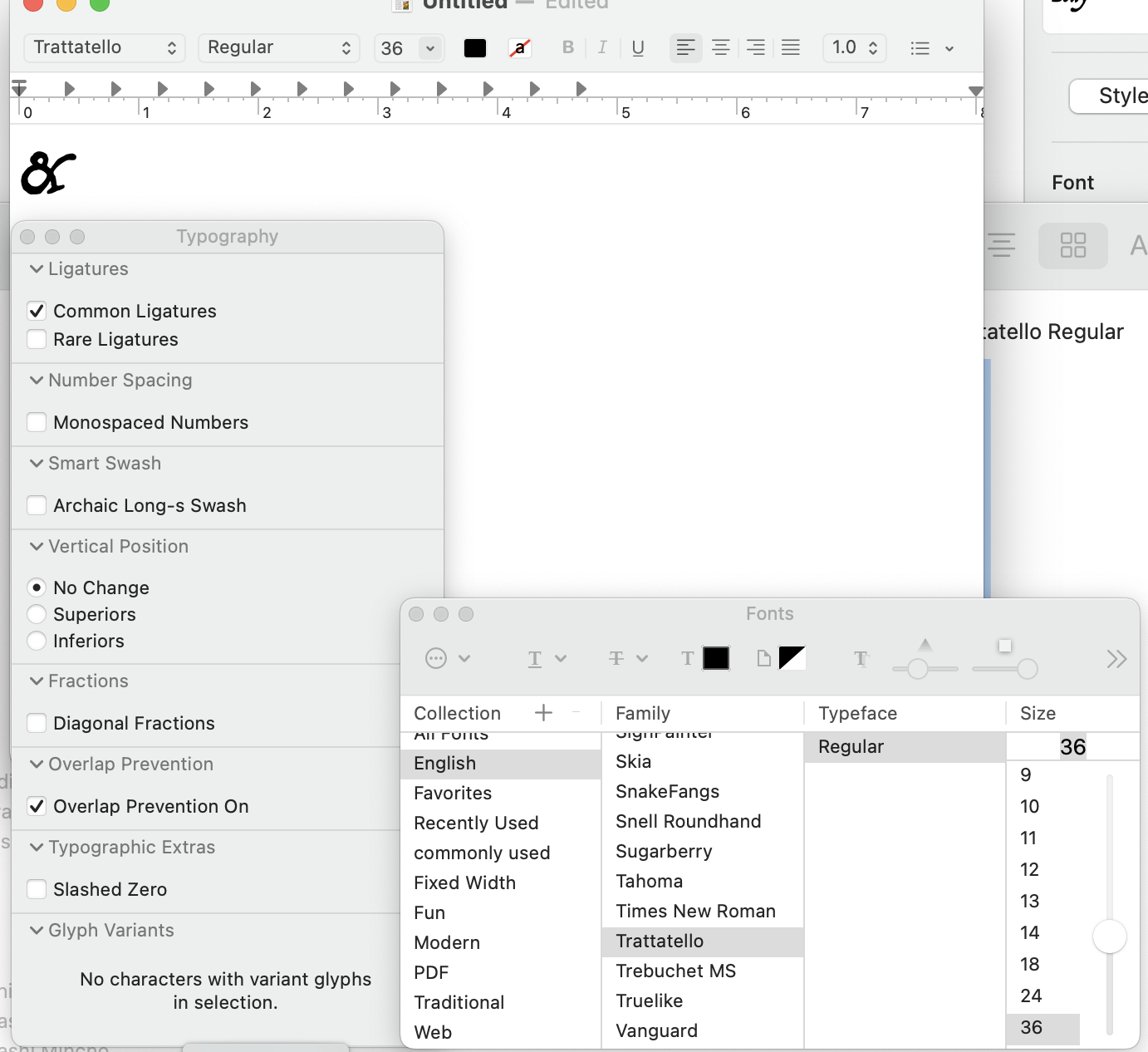Select the Tahoma font family

pyautogui.click(x=703, y=881)
